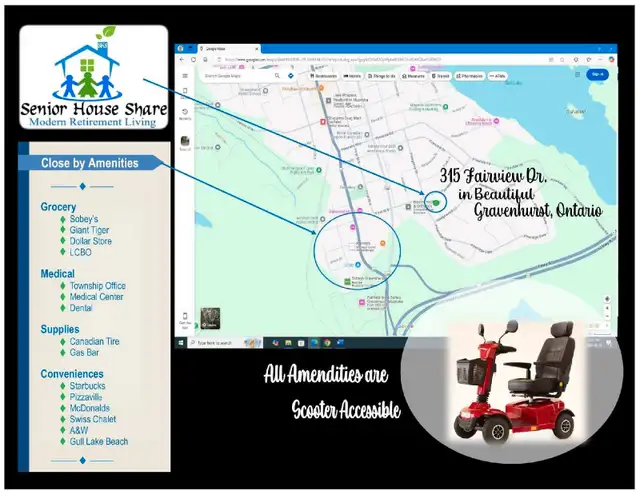
Task: Click the green marker at 315 Fairview
Action: 436,202
